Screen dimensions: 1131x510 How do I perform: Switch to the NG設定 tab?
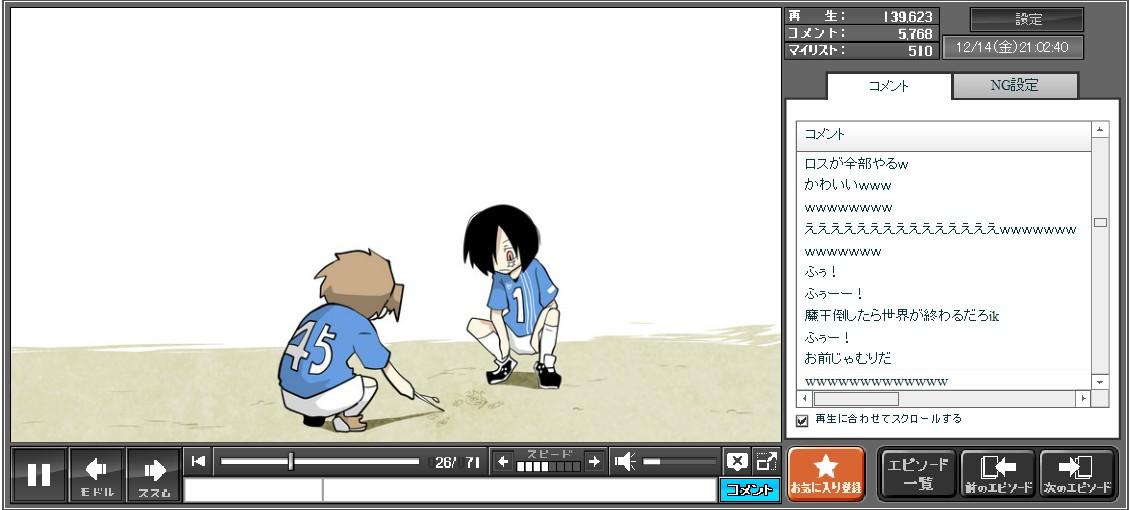1014,86
